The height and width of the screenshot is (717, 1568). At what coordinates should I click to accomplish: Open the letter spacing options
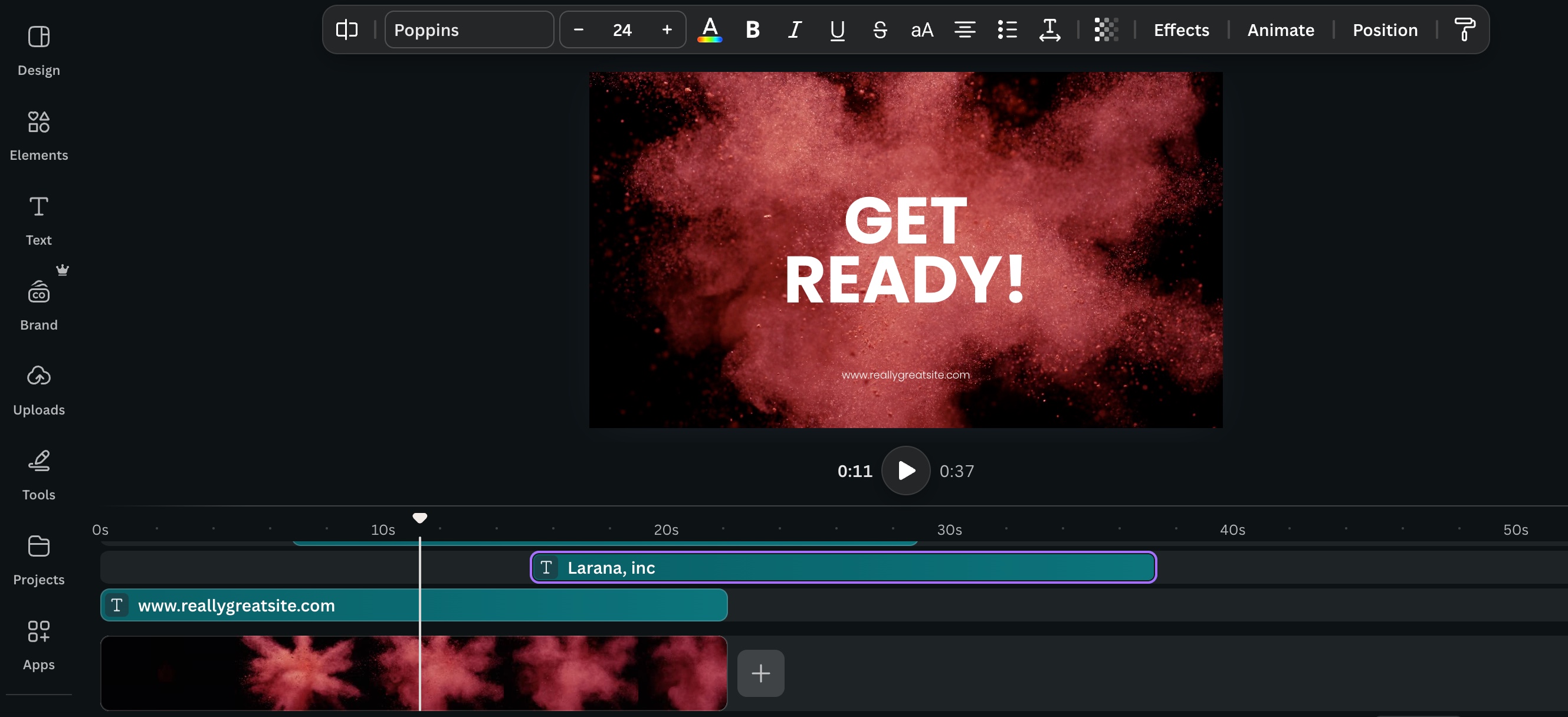pyautogui.click(x=1049, y=29)
